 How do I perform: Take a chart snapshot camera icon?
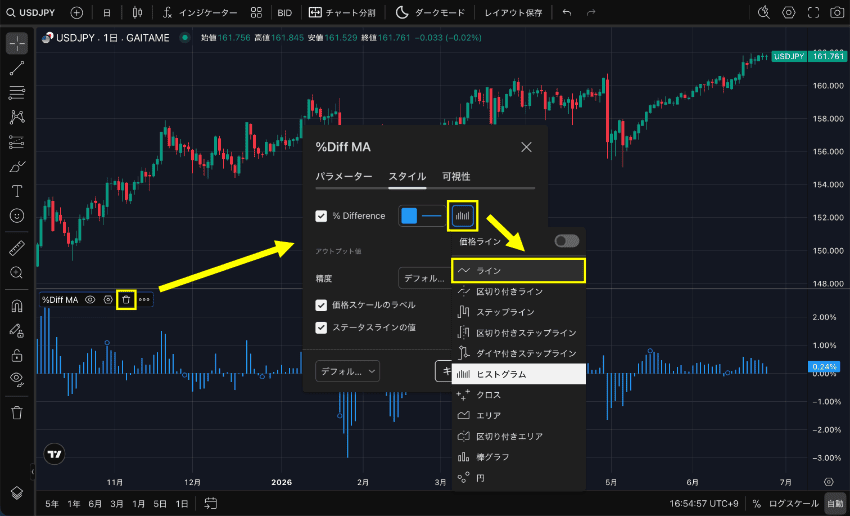click(837, 12)
